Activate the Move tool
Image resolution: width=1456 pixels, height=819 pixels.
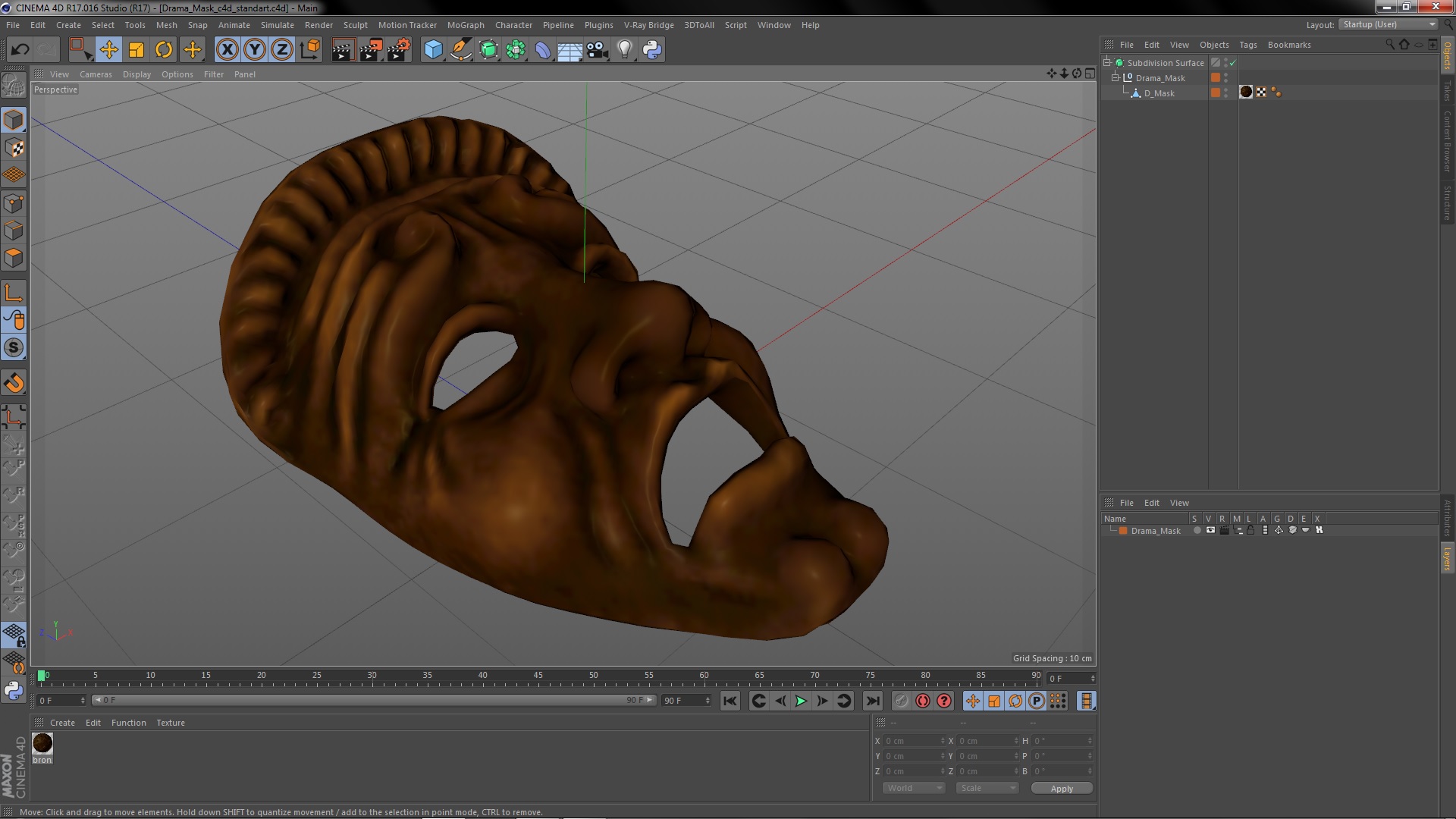pyautogui.click(x=108, y=50)
